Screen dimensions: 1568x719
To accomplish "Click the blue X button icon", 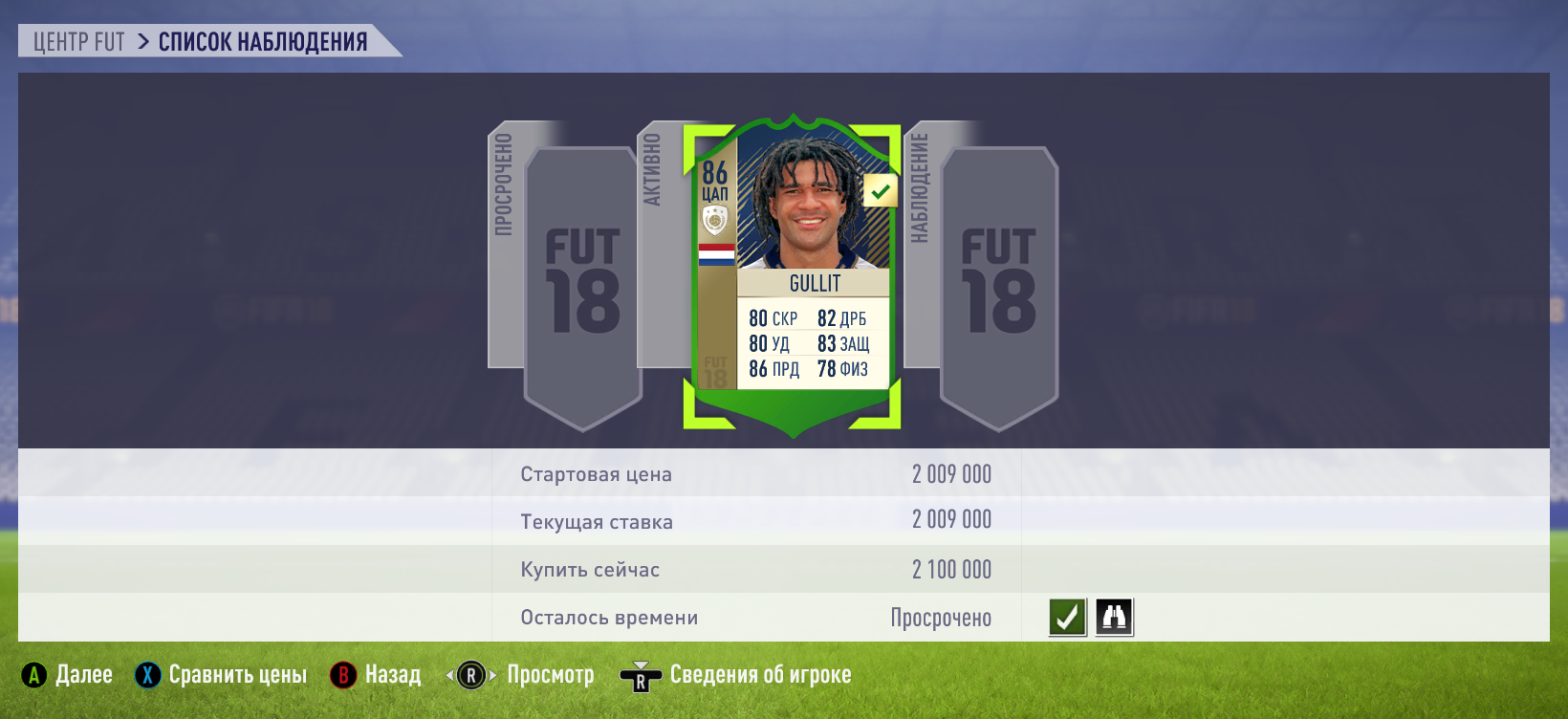I will coord(148,675).
